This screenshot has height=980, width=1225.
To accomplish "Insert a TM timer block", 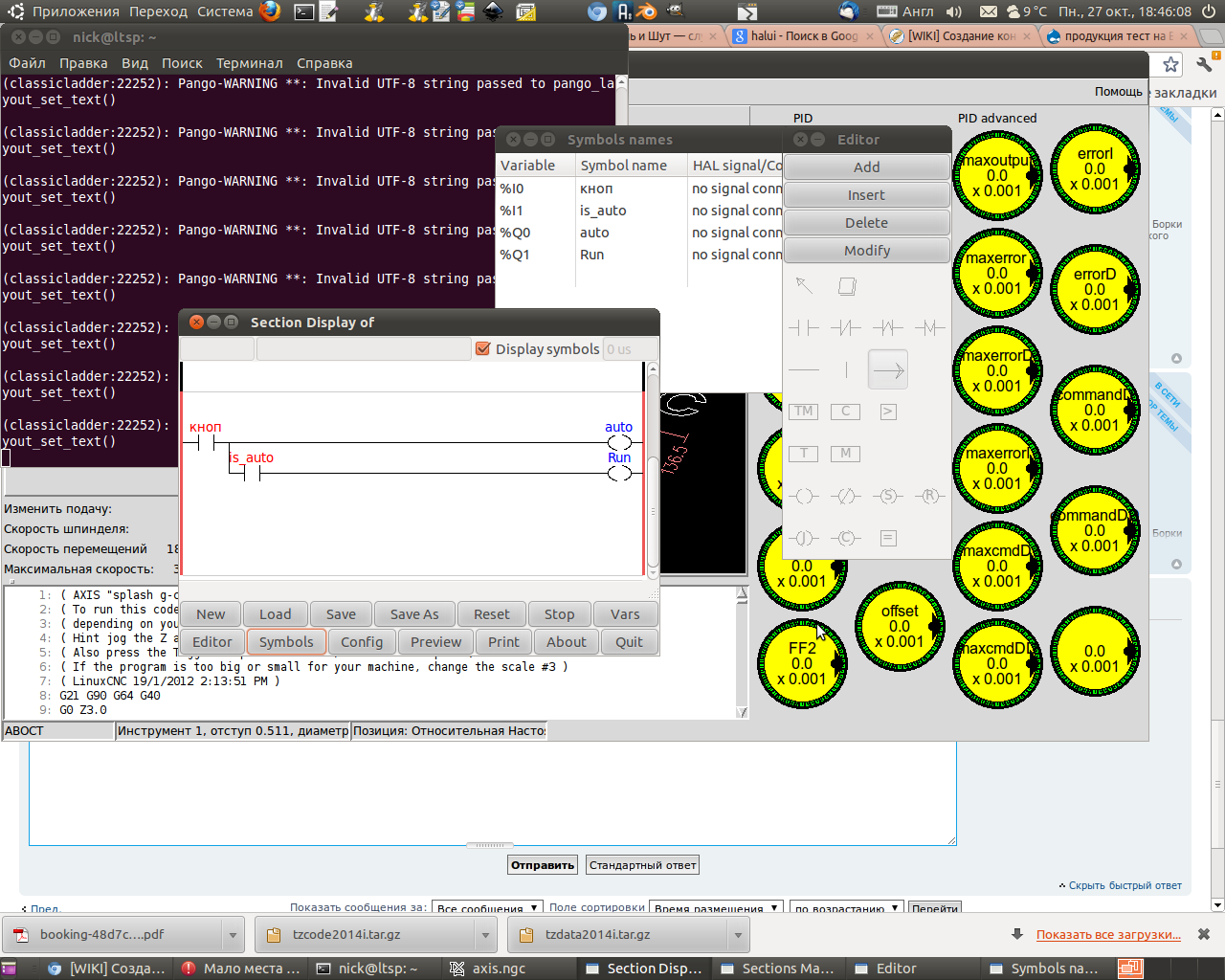I will [x=804, y=412].
